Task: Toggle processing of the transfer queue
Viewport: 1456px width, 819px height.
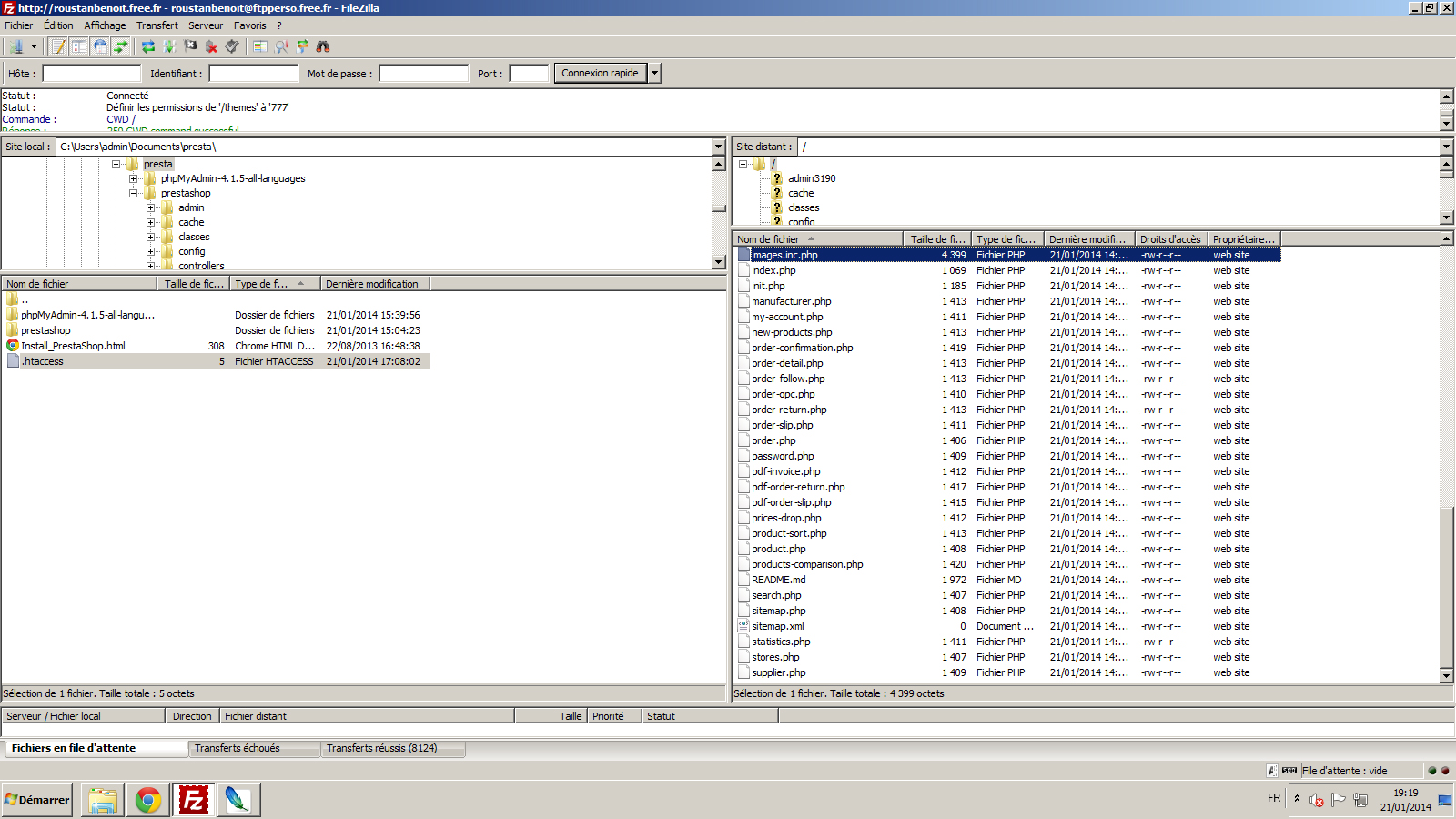Action: [x=169, y=46]
